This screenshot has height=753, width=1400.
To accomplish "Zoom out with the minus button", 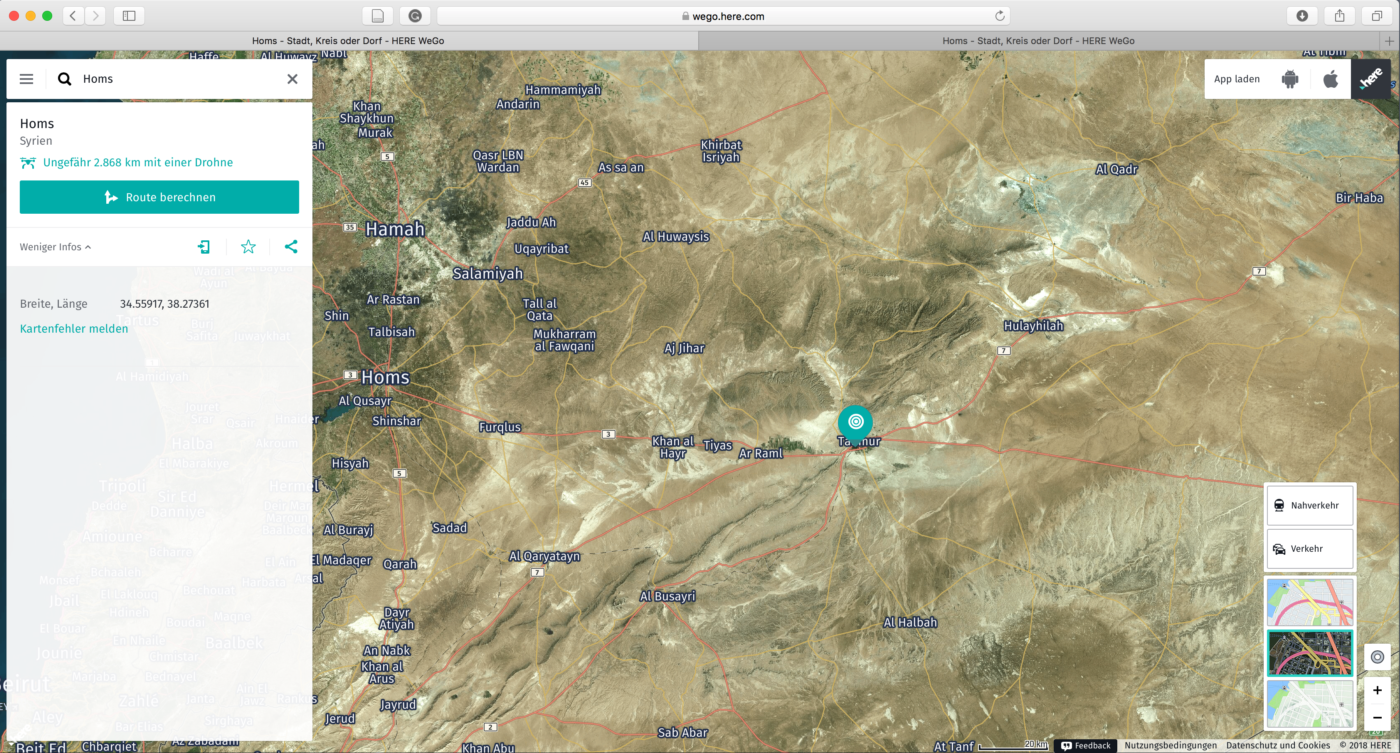I will [x=1377, y=717].
